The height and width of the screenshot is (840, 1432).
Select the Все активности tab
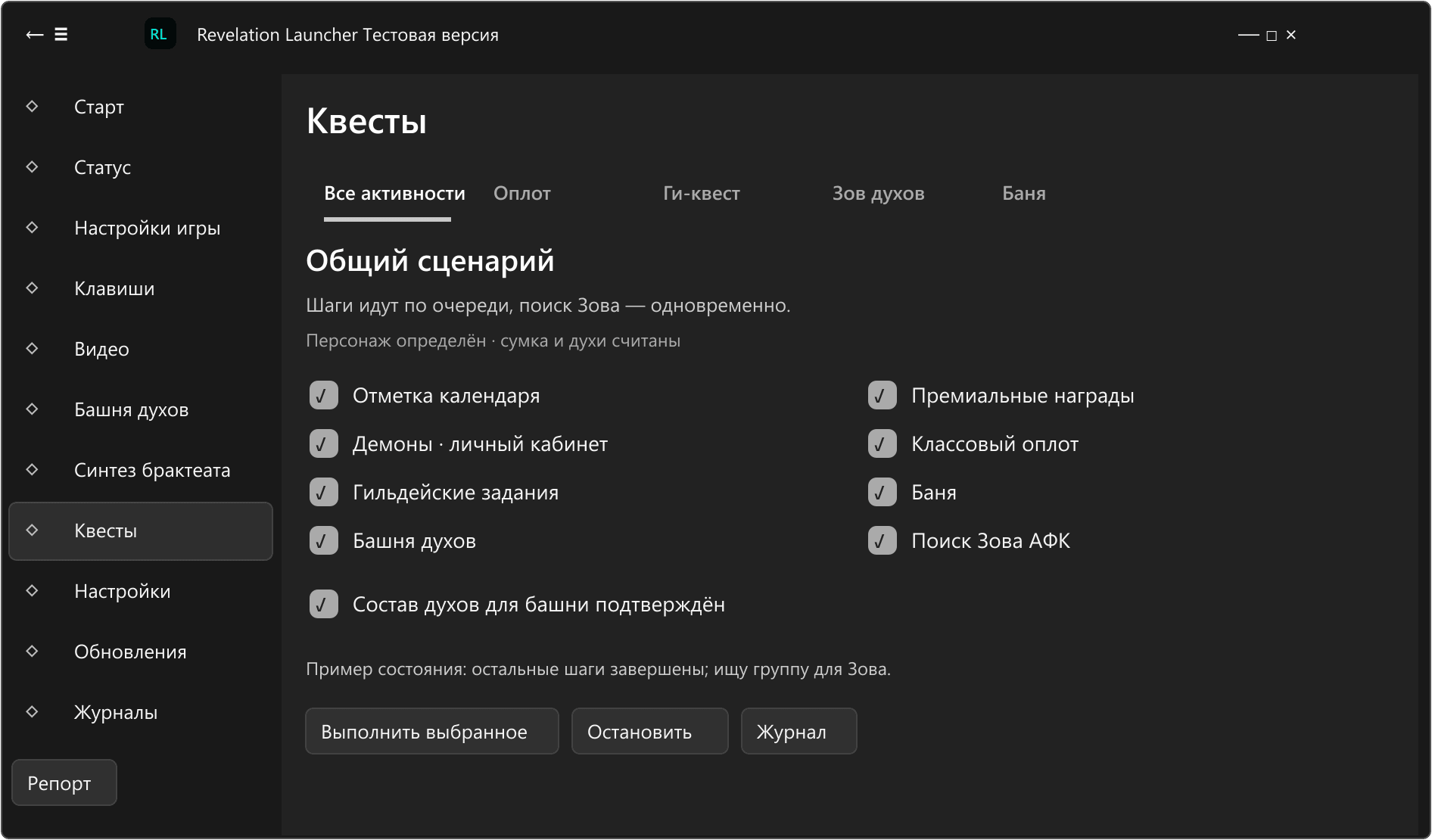coord(394,194)
